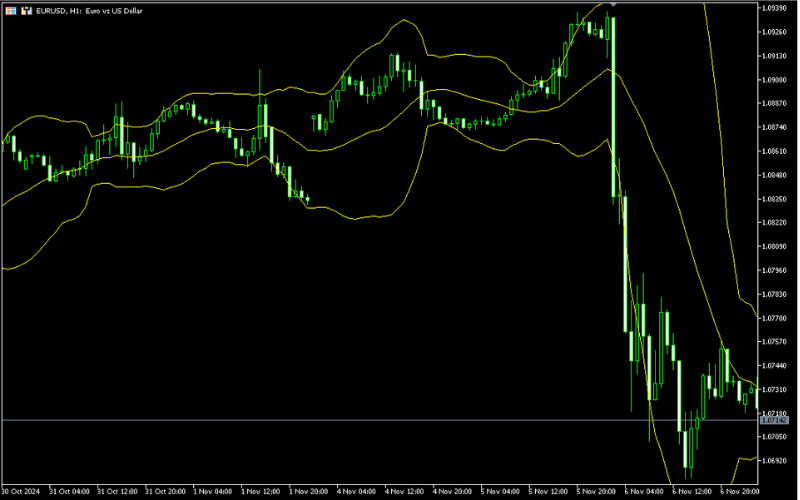
Task: Click the 1.08870 price scale label
Action: coord(774,104)
